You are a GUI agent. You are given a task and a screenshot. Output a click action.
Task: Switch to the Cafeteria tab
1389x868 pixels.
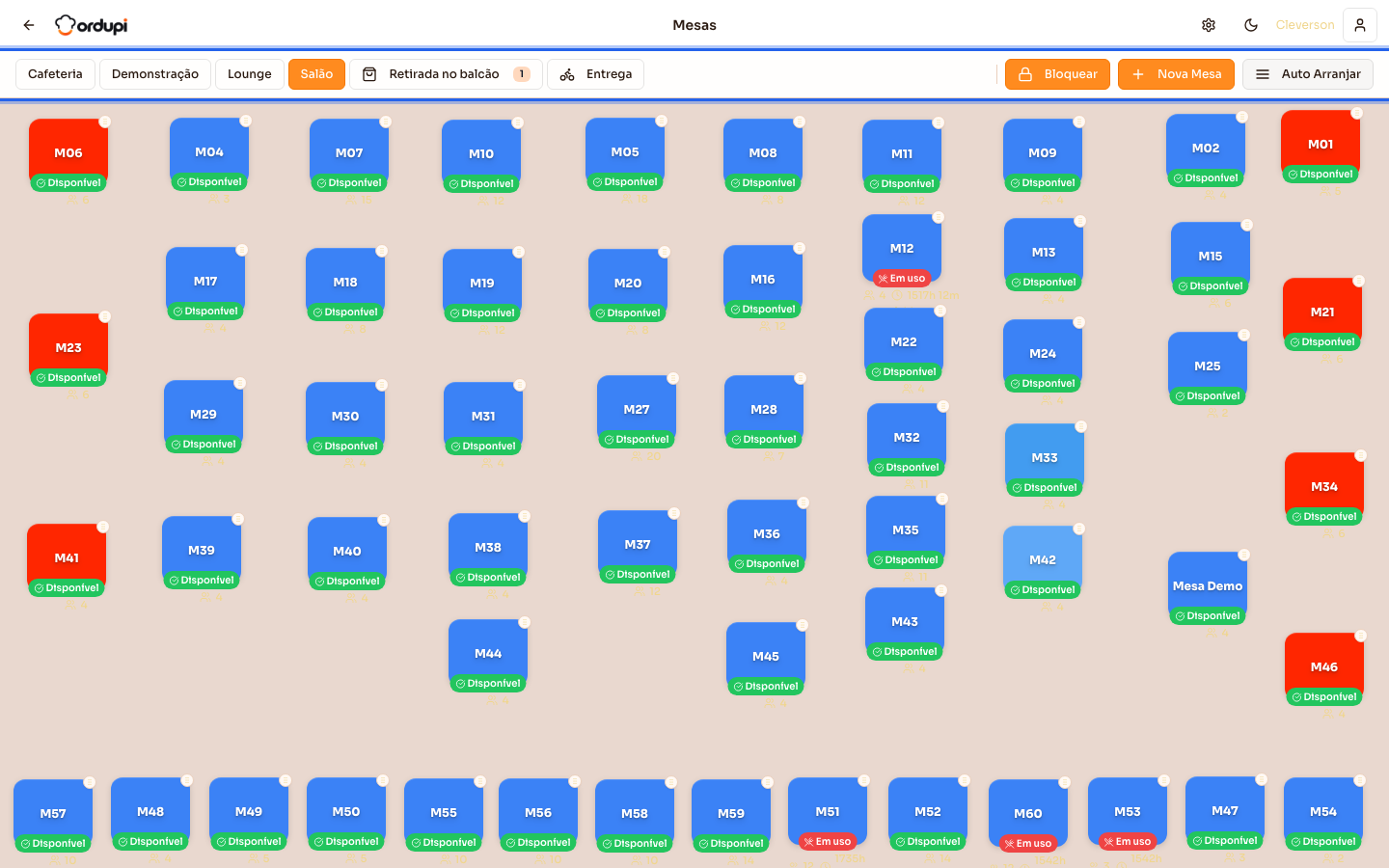(55, 74)
